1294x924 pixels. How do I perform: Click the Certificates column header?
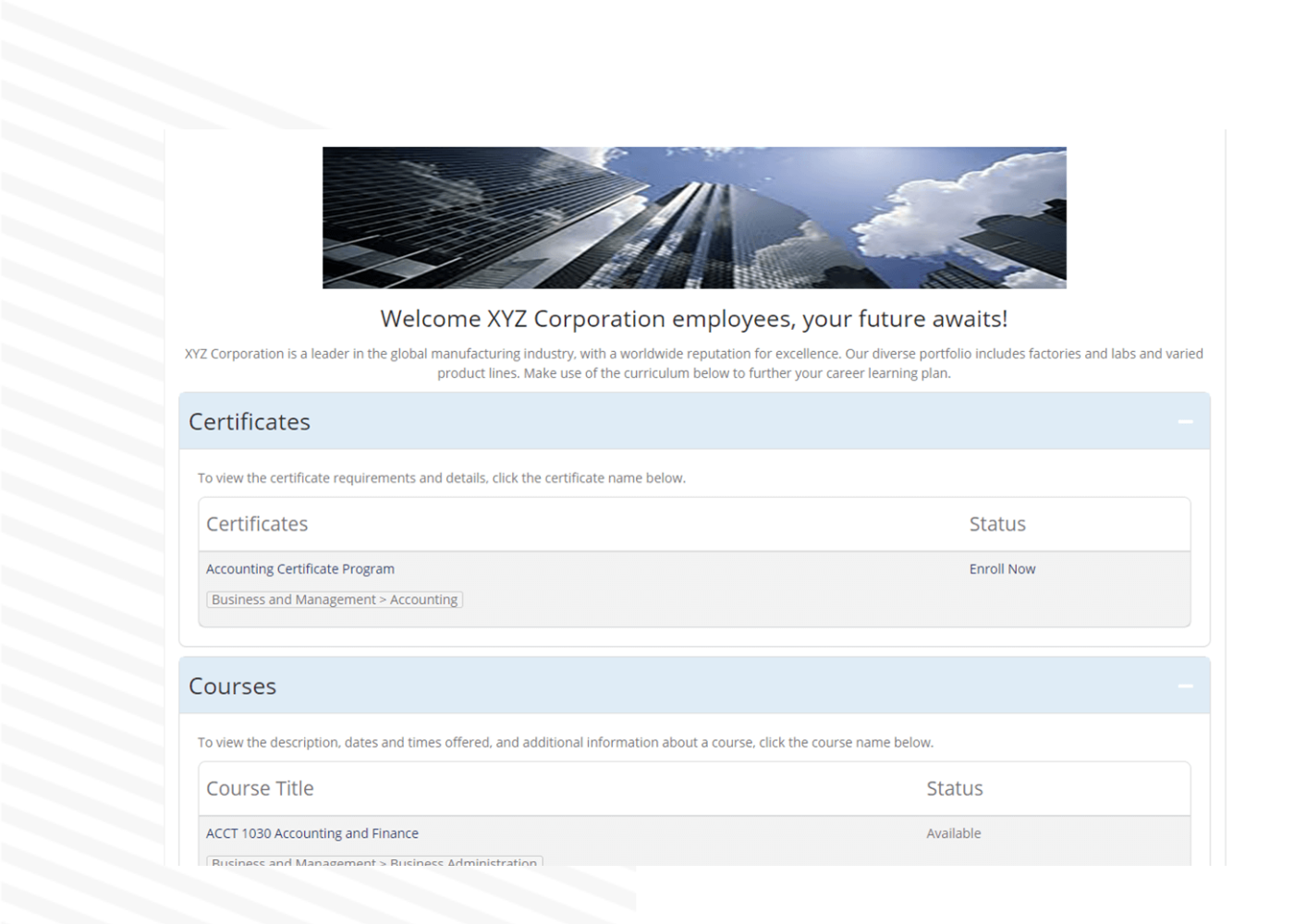click(257, 524)
